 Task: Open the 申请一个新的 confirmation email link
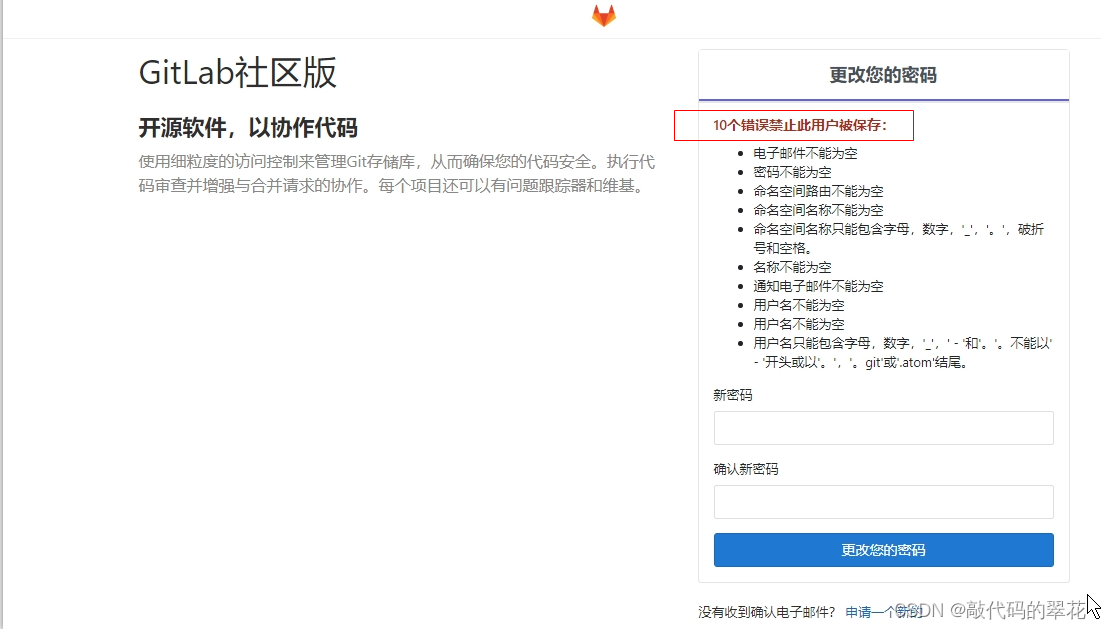pos(883,612)
